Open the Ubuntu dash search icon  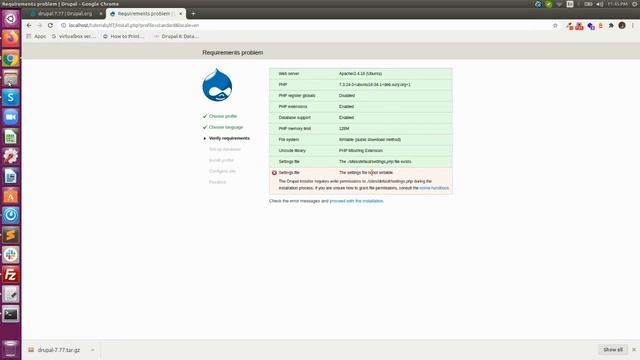pos(11,18)
